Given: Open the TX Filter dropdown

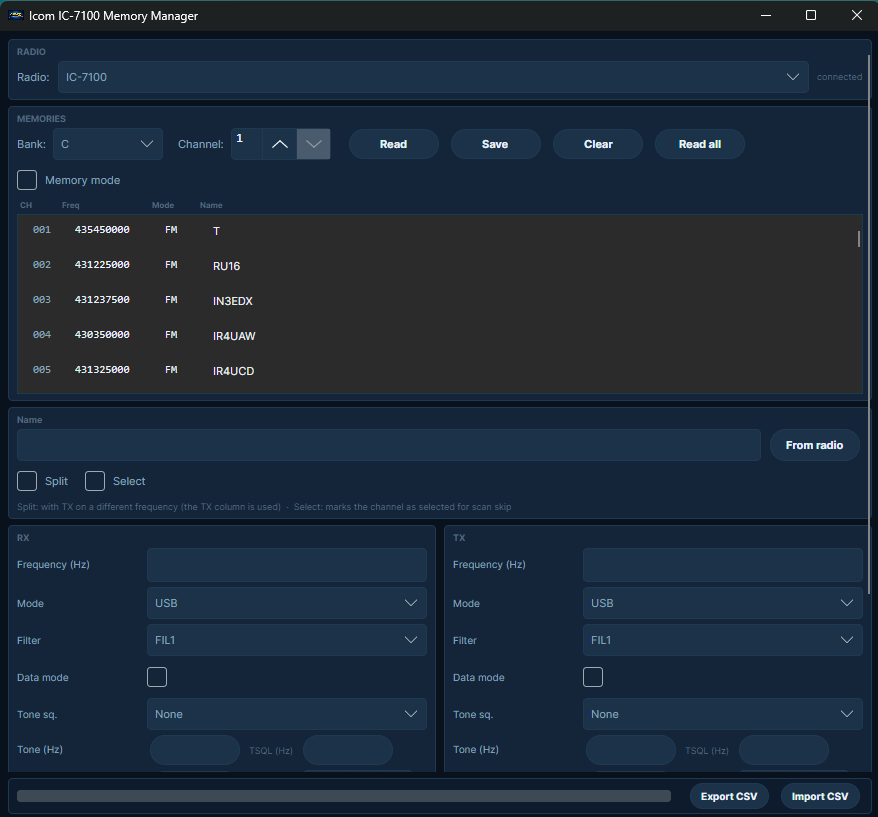Looking at the screenshot, I should pyautogui.click(x=722, y=640).
